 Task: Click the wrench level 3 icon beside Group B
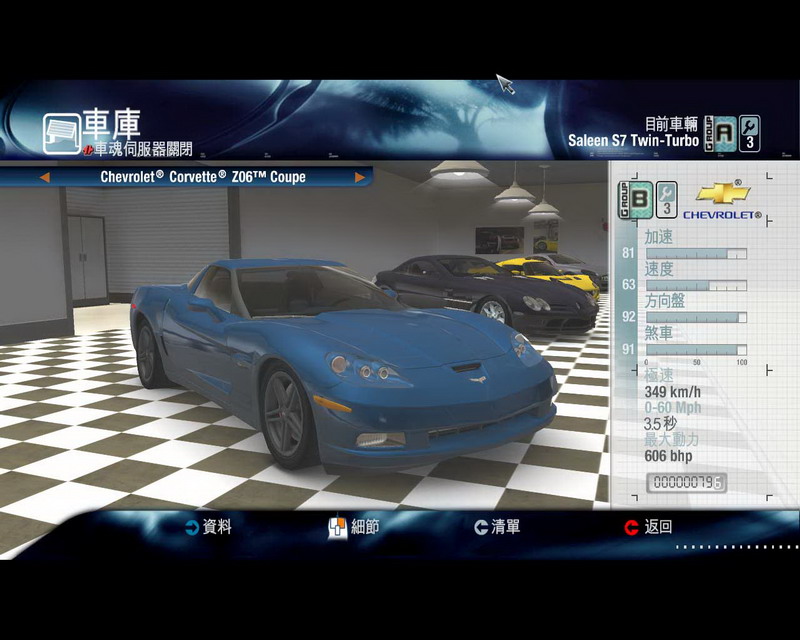click(666, 199)
